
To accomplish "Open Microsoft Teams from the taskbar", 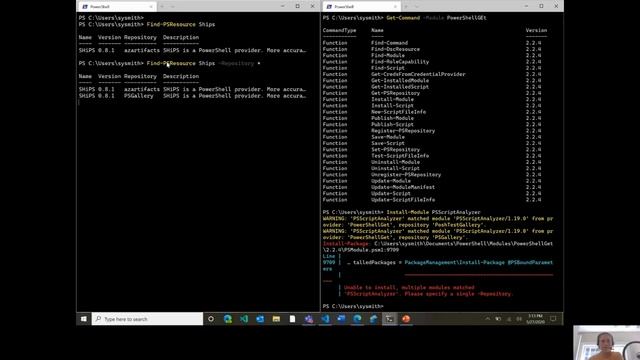I will (309, 319).
